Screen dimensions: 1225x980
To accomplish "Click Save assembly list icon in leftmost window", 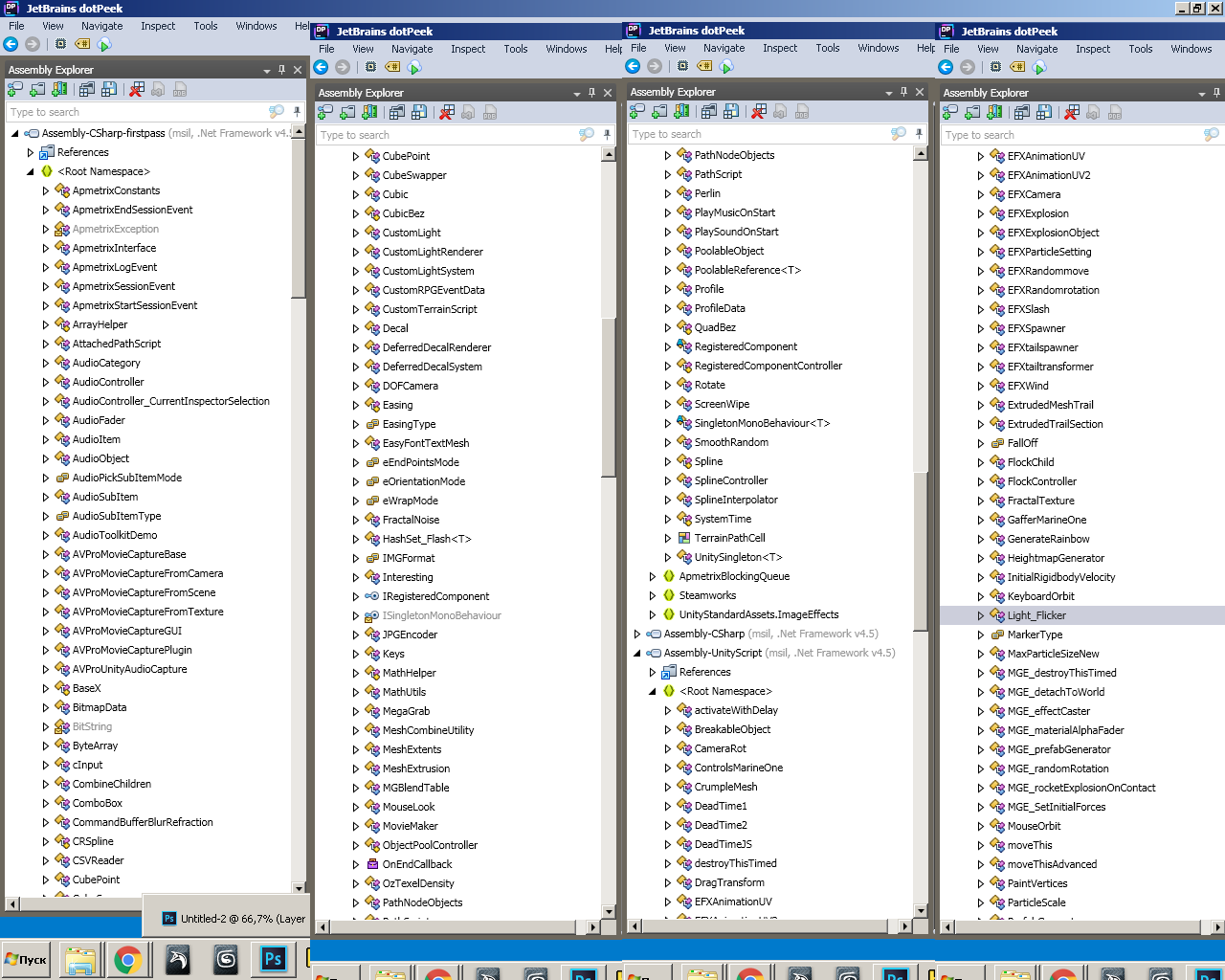I will pyautogui.click(x=109, y=89).
